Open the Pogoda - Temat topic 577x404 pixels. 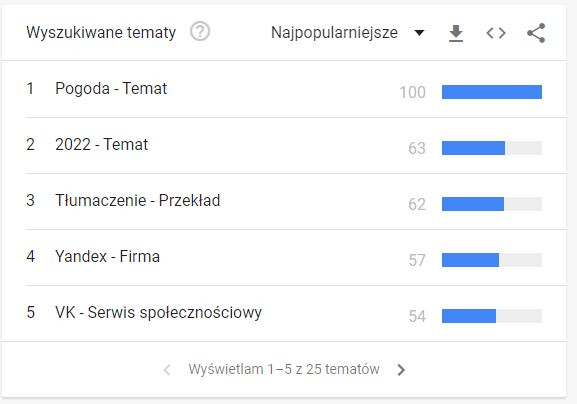click(x=111, y=89)
